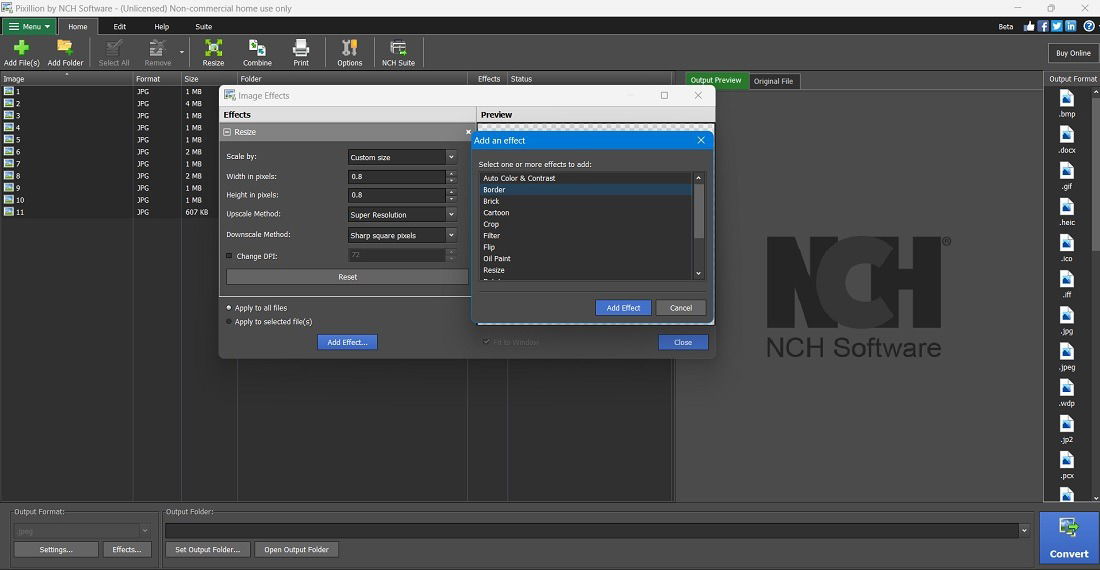1100x570 pixels.
Task: Select Apply to selected file(s) option
Action: pos(229,322)
